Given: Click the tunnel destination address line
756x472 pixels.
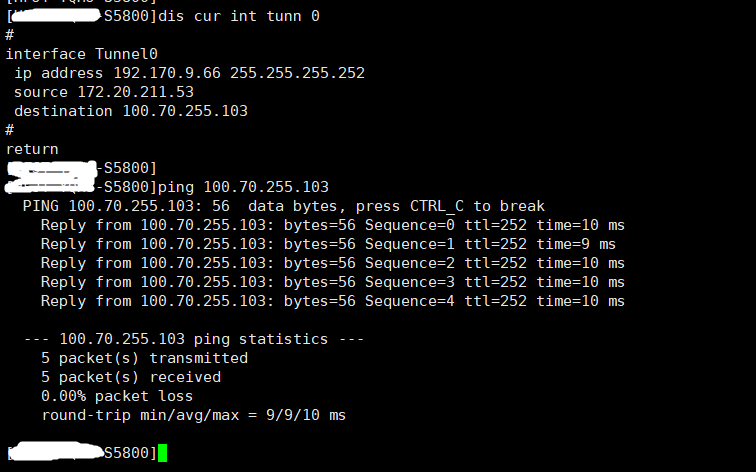Looking at the screenshot, I should coord(130,111).
